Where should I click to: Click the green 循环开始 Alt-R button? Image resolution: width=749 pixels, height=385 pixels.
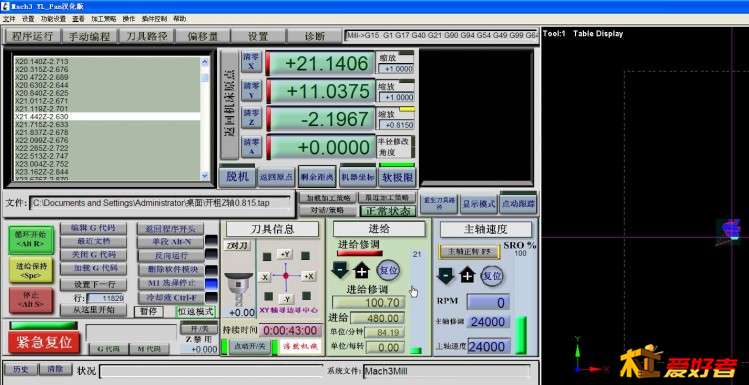click(31, 240)
